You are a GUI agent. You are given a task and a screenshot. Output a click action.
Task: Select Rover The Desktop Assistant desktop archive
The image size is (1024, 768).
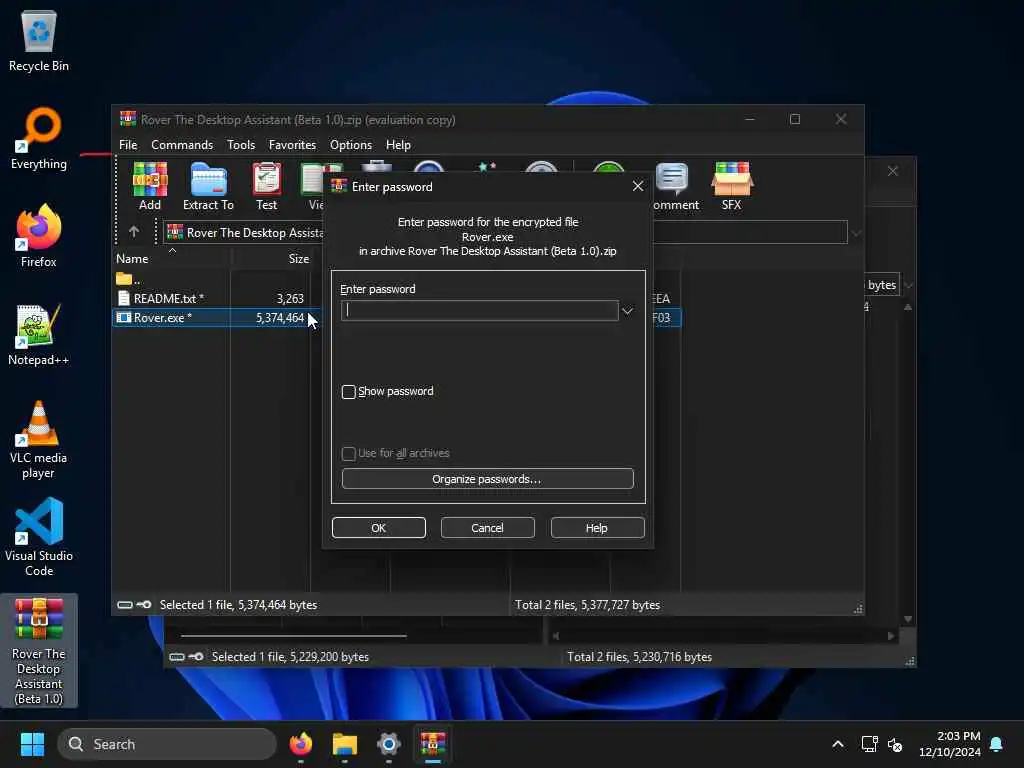pyautogui.click(x=39, y=650)
